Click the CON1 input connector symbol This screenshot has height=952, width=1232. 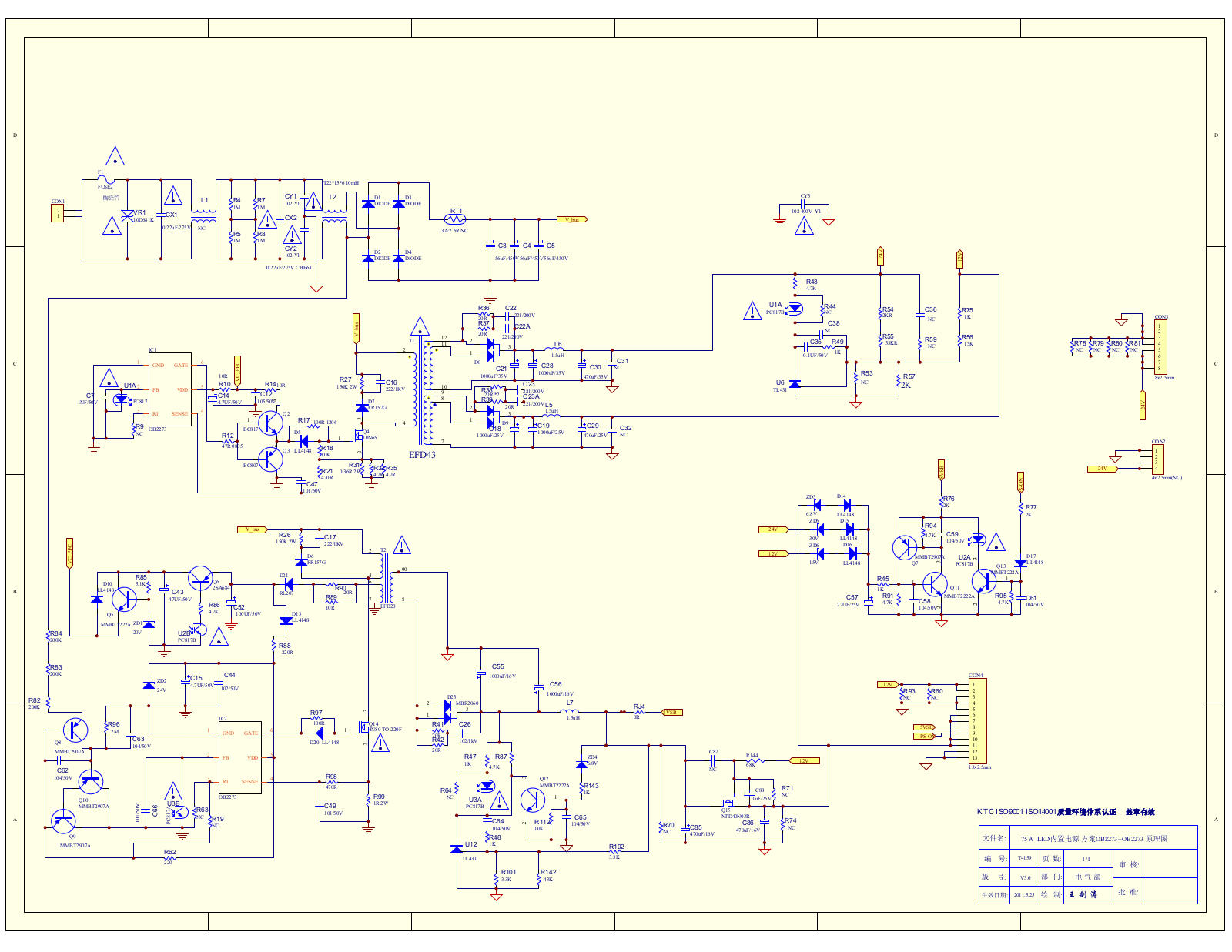(57, 213)
